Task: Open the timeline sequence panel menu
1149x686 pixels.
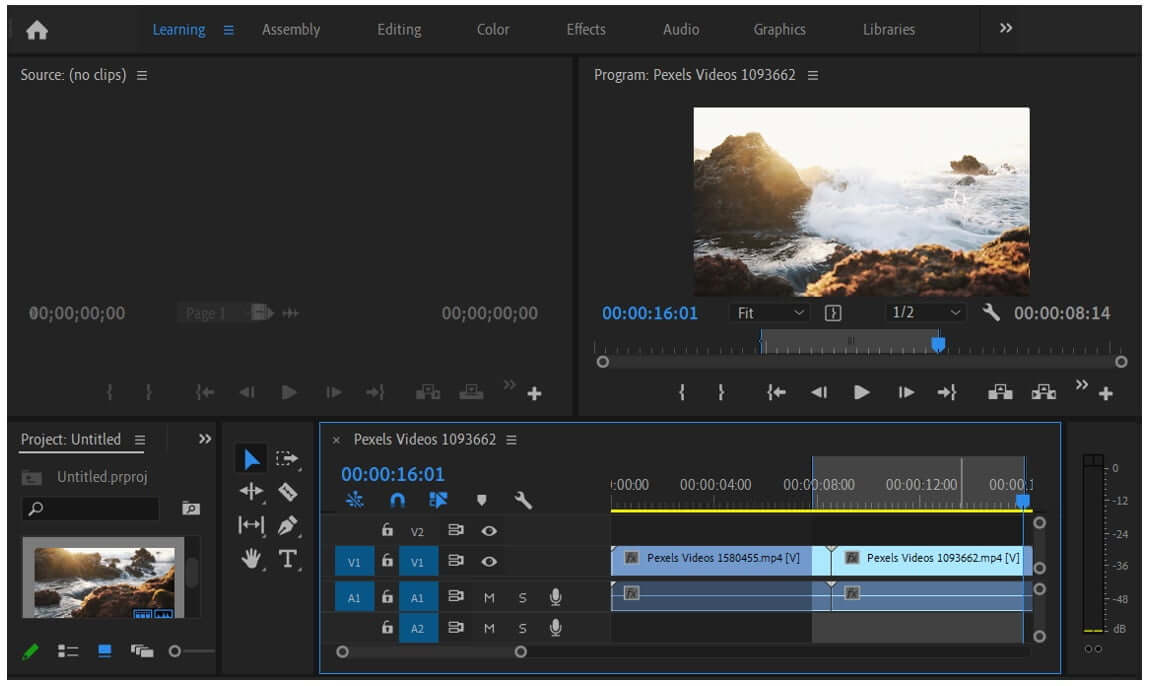Action: pos(511,440)
